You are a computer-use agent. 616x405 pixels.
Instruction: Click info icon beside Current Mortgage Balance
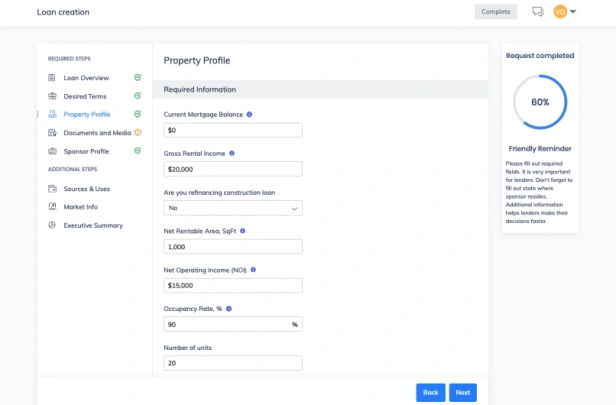click(249, 114)
